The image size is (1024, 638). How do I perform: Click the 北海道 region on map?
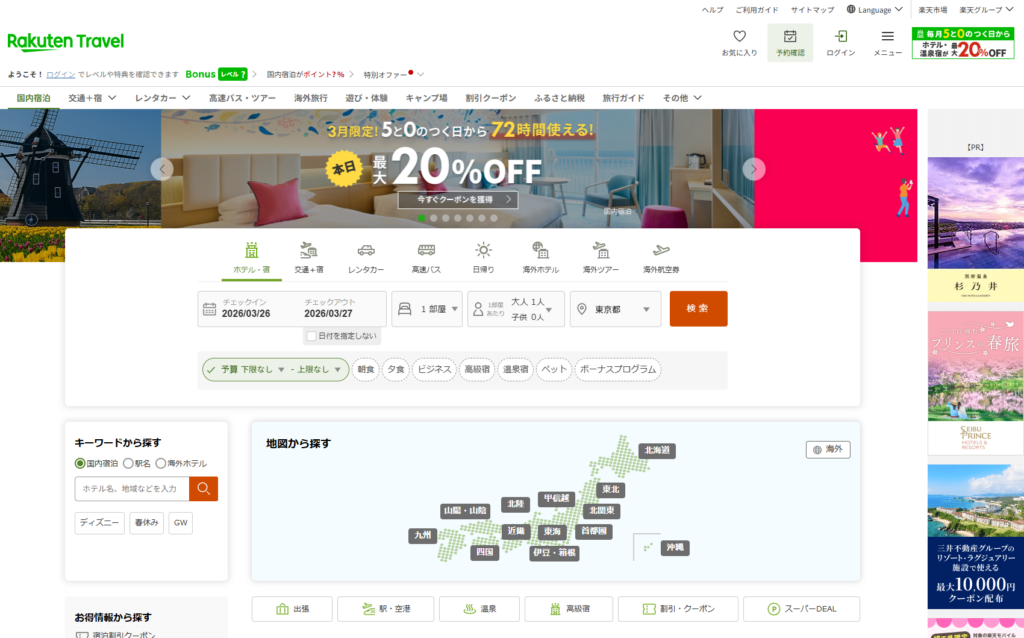click(657, 451)
